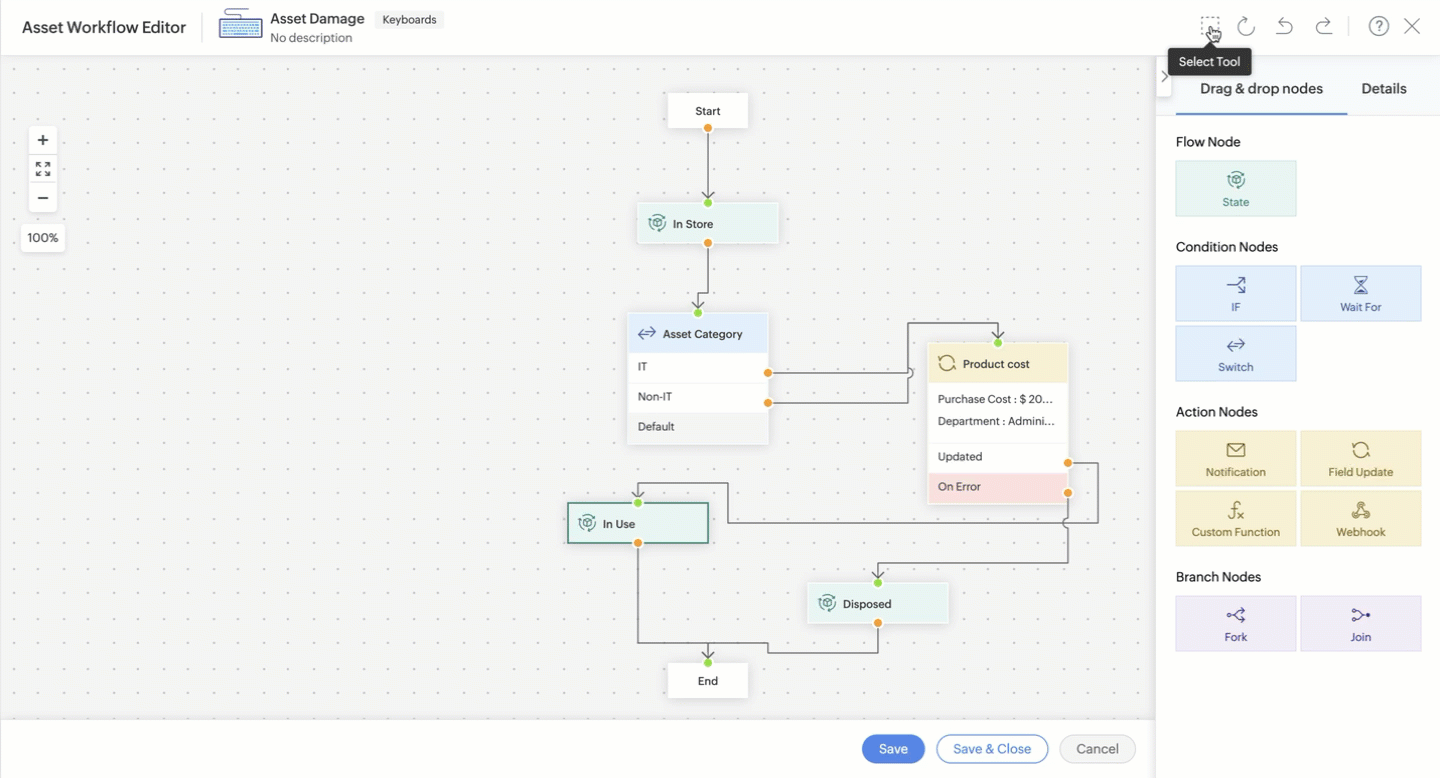Screen dimensions: 1440x778
Task: Select the Fork branch node
Action: coord(1235,623)
